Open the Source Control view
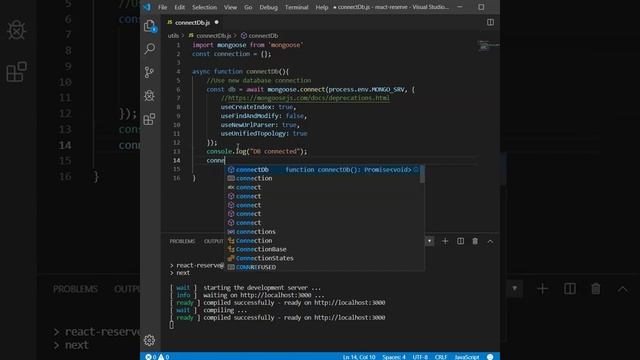640x360 pixels. (x=149, y=72)
